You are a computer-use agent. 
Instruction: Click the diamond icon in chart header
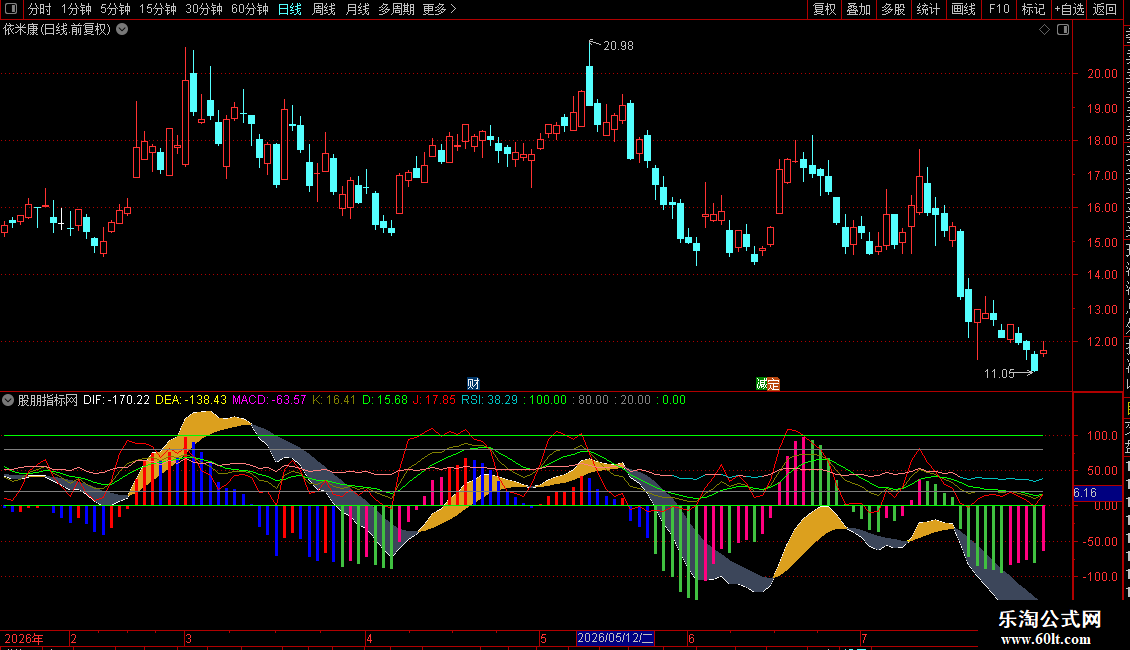tap(1044, 30)
